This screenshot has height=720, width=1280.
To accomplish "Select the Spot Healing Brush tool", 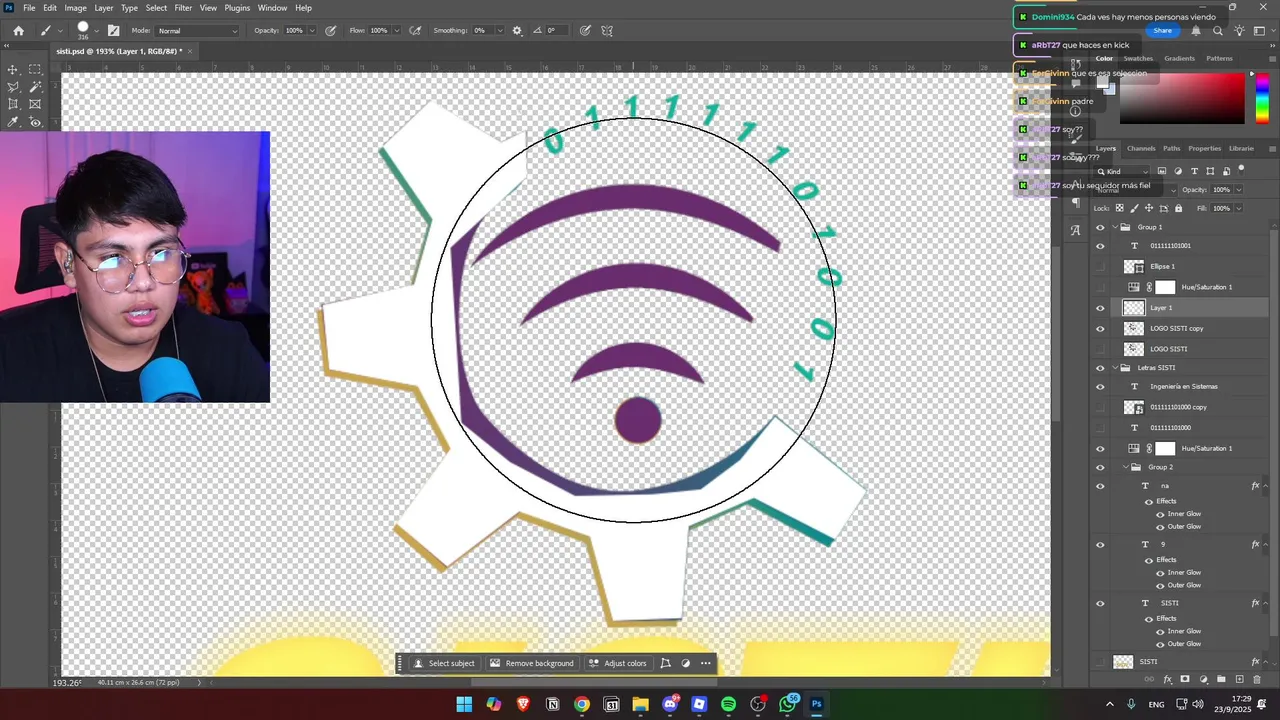I will (x=35, y=122).
